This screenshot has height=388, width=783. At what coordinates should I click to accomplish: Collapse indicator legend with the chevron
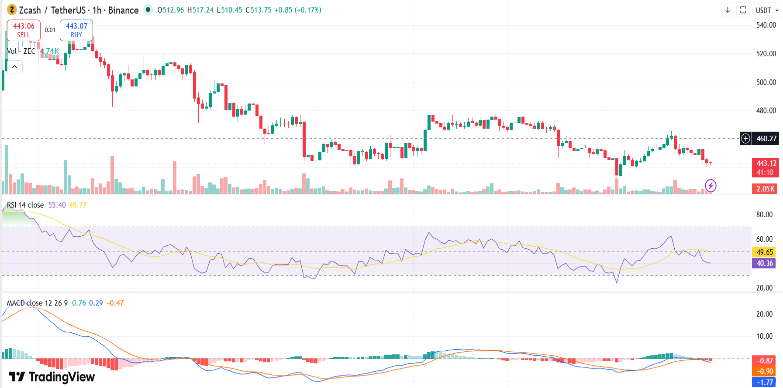(14, 66)
